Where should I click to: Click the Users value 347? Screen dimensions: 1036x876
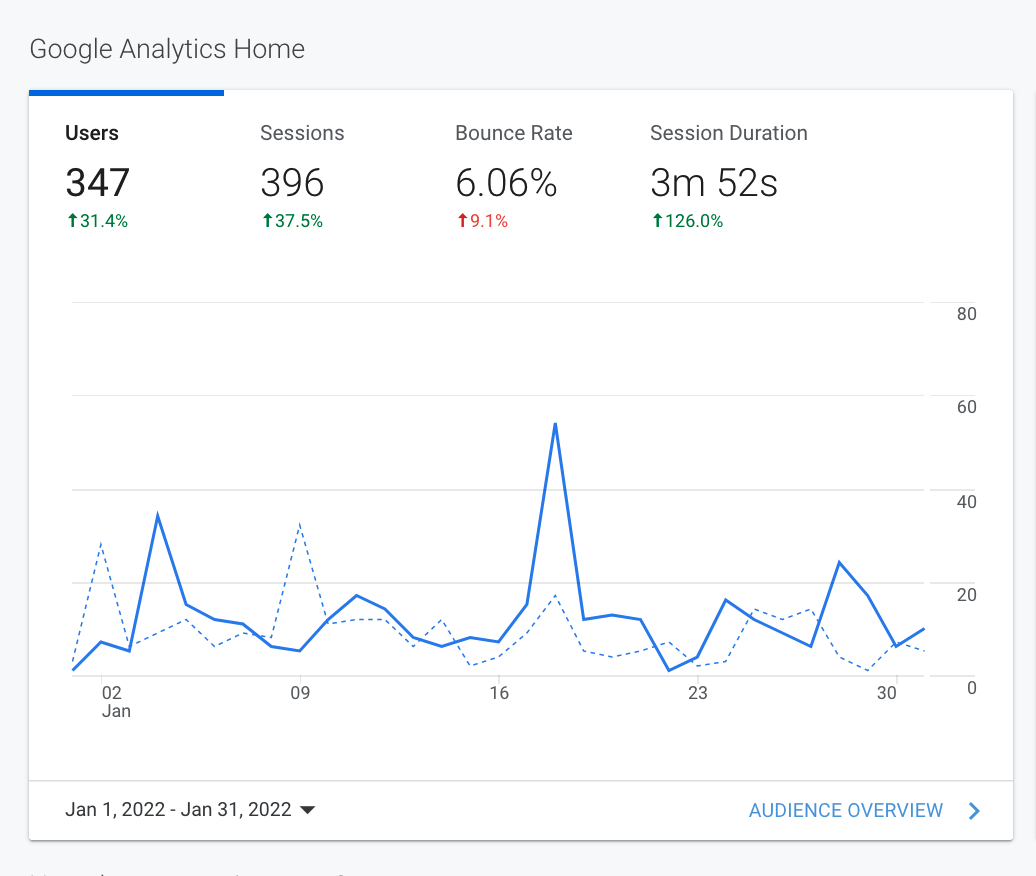point(97,183)
